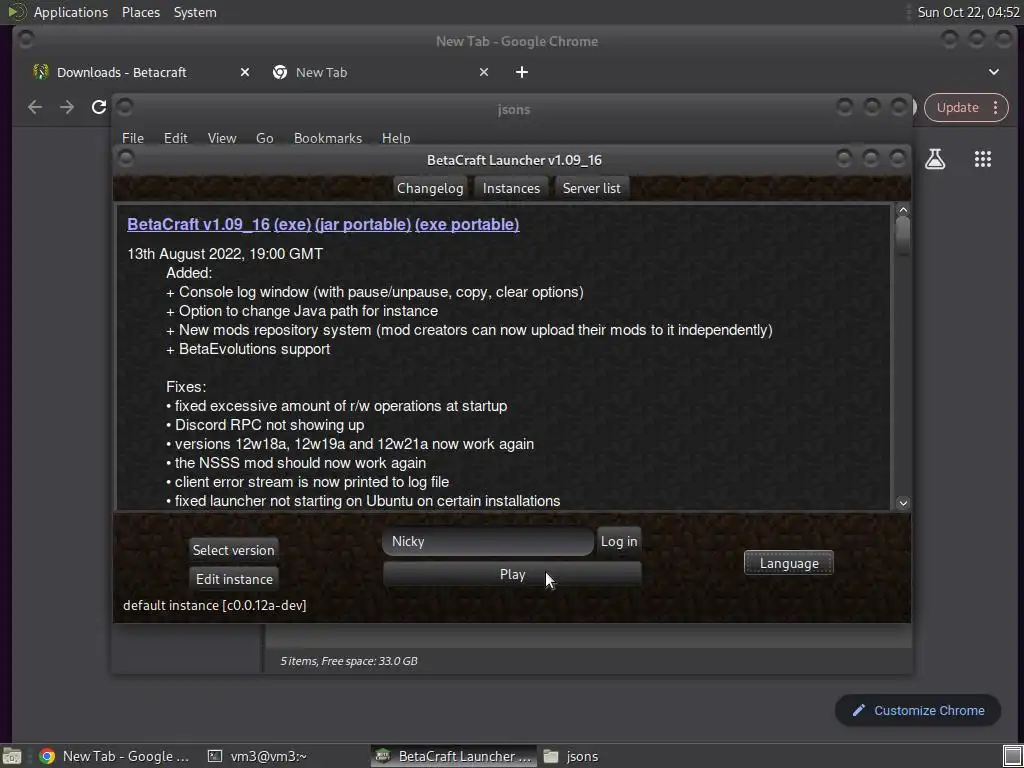
Task: Click the '+ BetaEvolutions support' changelog line
Action: (x=248, y=349)
